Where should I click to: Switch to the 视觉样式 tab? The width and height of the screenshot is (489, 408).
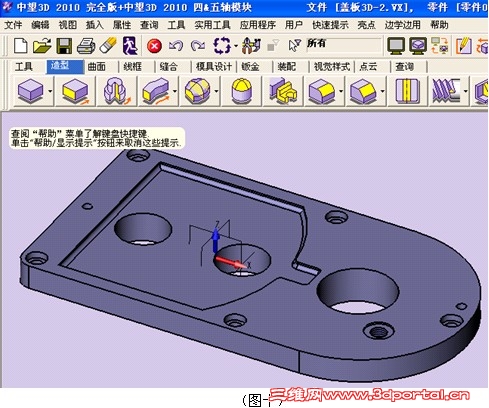[x=332, y=67]
